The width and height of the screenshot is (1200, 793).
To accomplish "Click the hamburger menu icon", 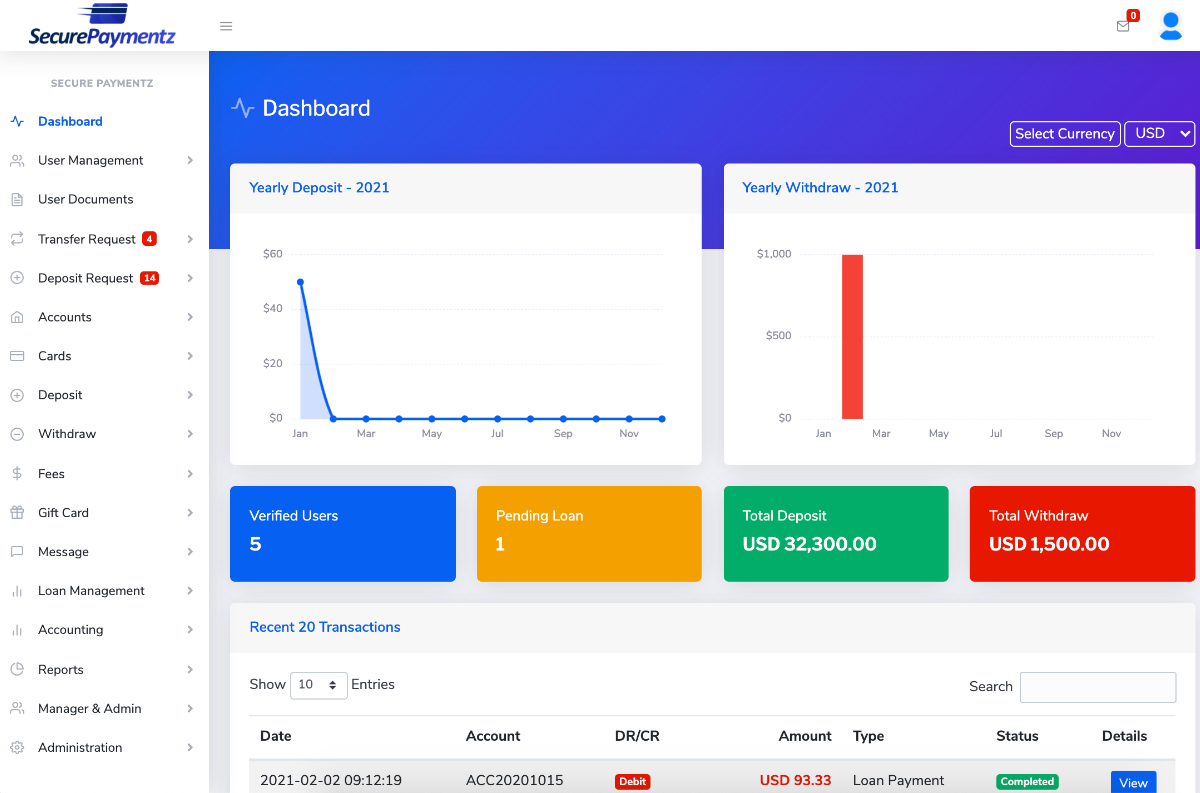I will click(226, 26).
